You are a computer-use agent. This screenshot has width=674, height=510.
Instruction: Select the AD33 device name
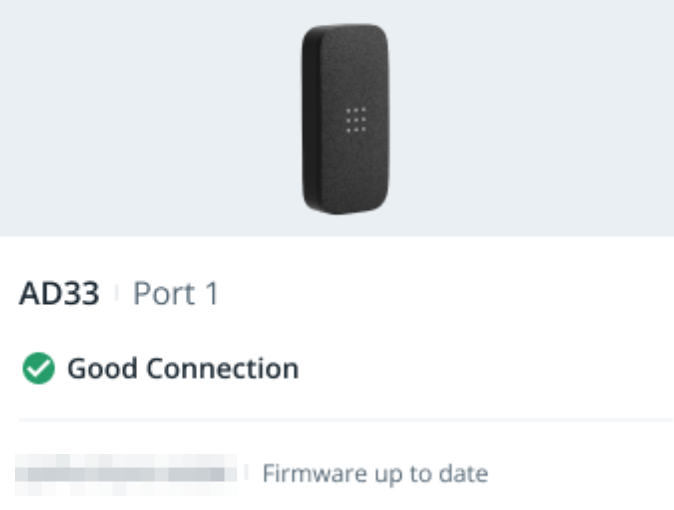click(x=59, y=295)
